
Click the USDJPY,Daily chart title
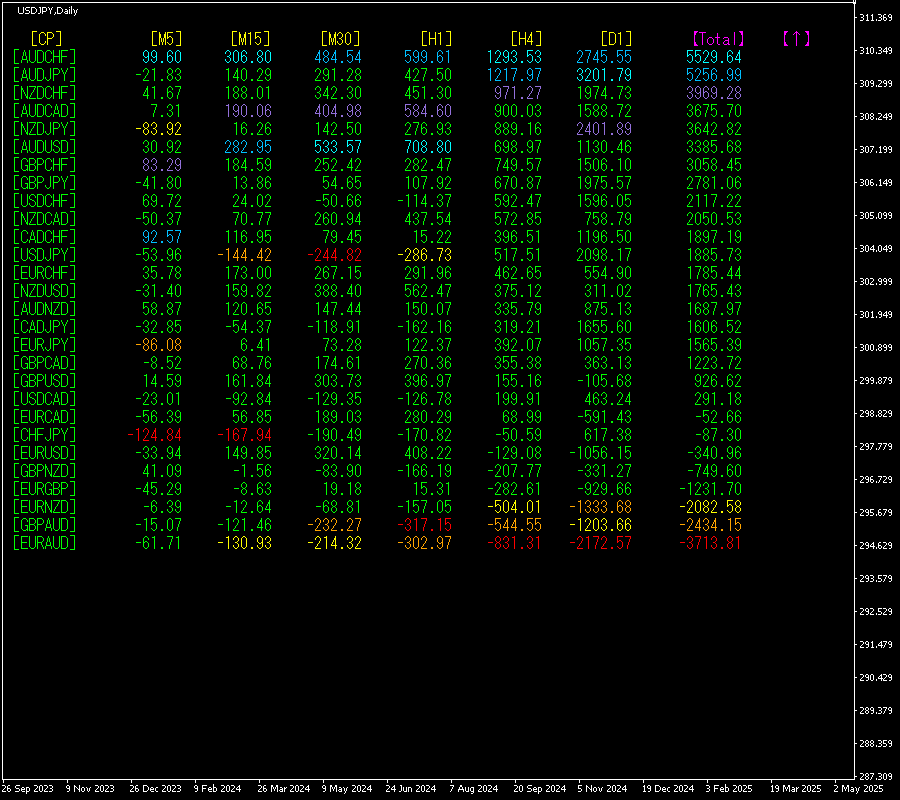[x=48, y=11]
